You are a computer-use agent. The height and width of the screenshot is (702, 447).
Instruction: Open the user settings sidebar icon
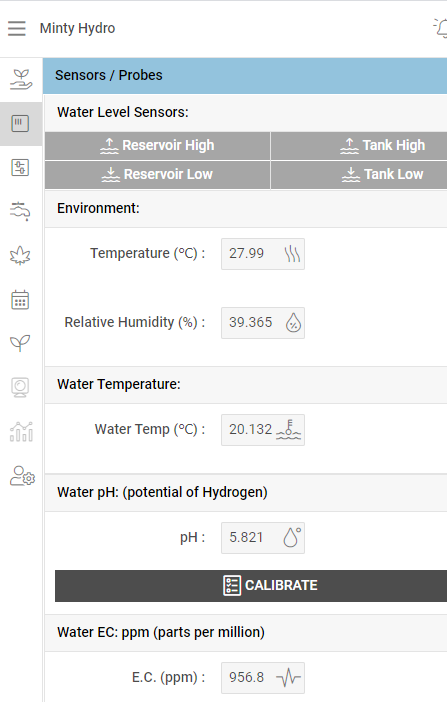tap(22, 476)
